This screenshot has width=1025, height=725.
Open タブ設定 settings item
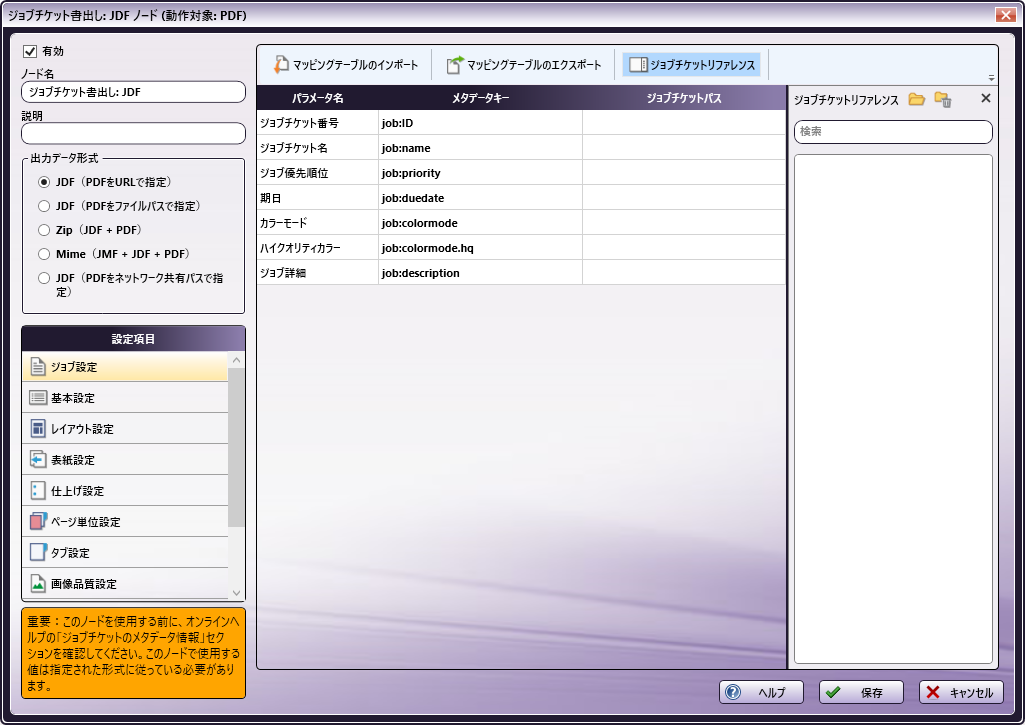point(125,552)
